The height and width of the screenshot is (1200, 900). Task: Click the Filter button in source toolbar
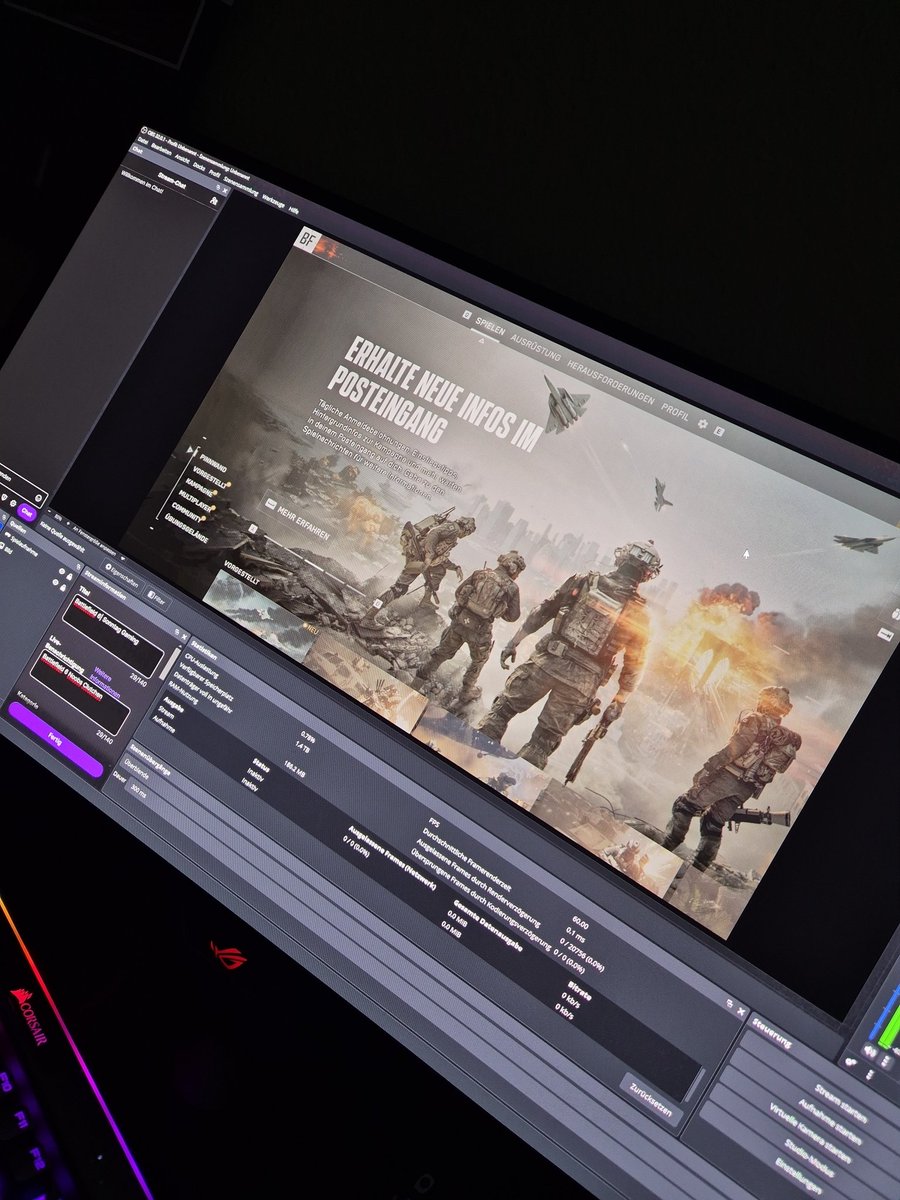pyautogui.click(x=157, y=599)
